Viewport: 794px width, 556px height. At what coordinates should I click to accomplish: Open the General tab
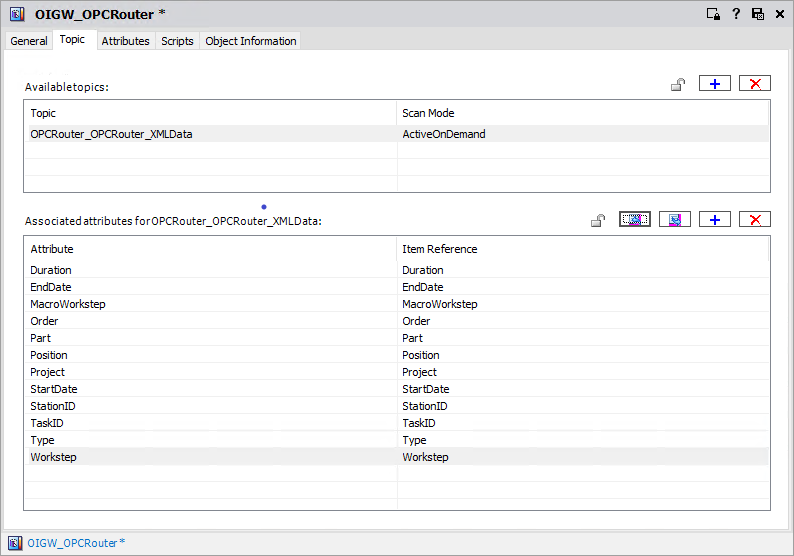click(x=29, y=41)
